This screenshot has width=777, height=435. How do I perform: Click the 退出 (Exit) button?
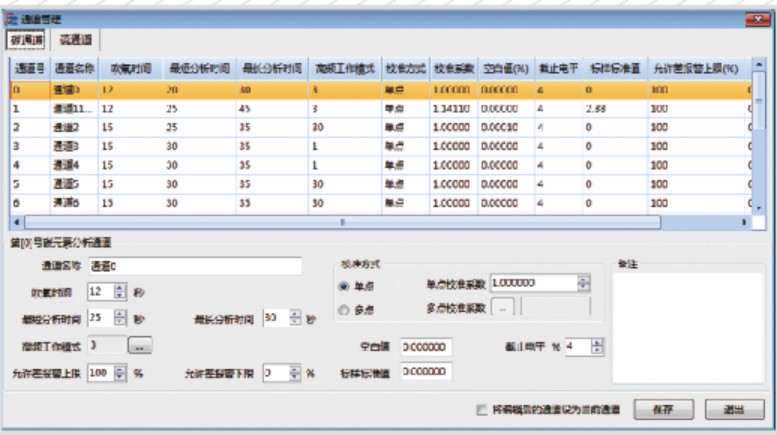(734, 410)
